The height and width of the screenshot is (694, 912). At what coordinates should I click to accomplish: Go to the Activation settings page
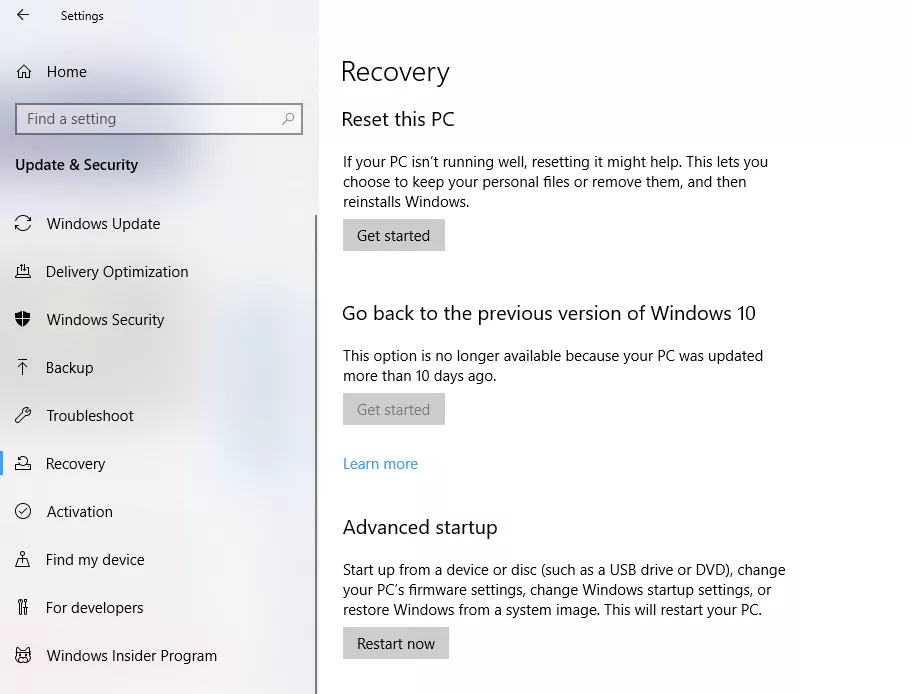coord(79,512)
